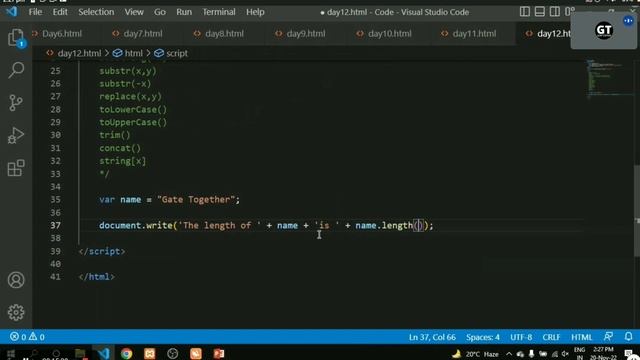
Task: Open the Explorer view in activity bar
Action: coord(16,38)
